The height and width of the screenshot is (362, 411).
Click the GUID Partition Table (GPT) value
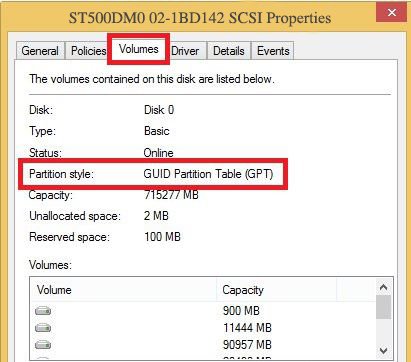(x=208, y=174)
